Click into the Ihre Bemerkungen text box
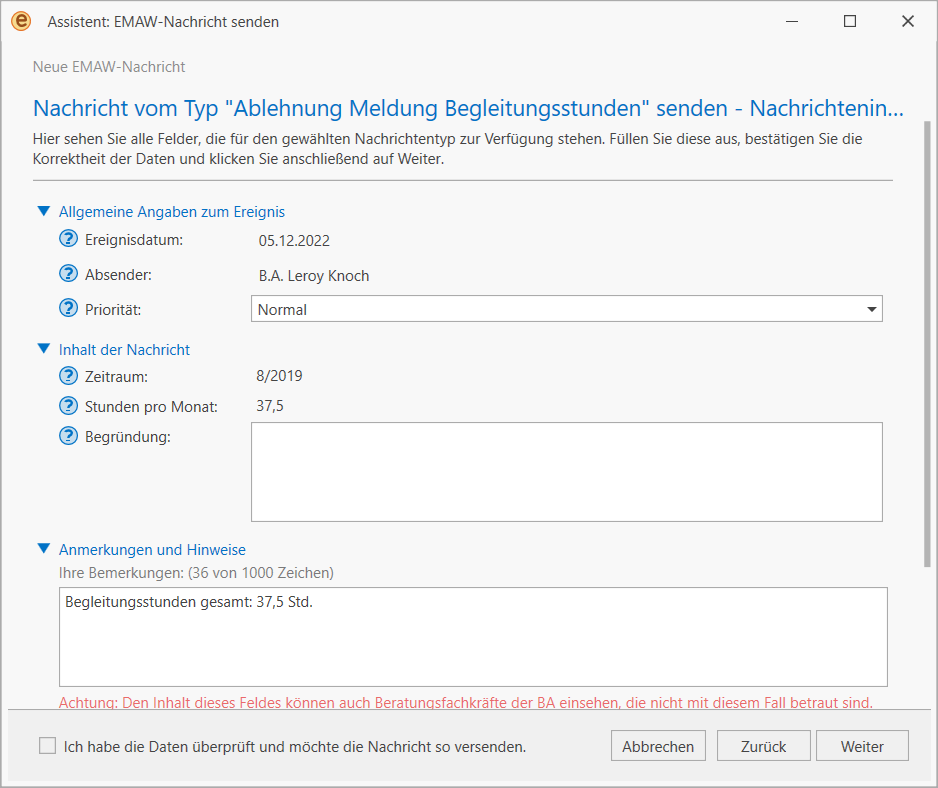This screenshot has height=788, width=938. (x=473, y=637)
